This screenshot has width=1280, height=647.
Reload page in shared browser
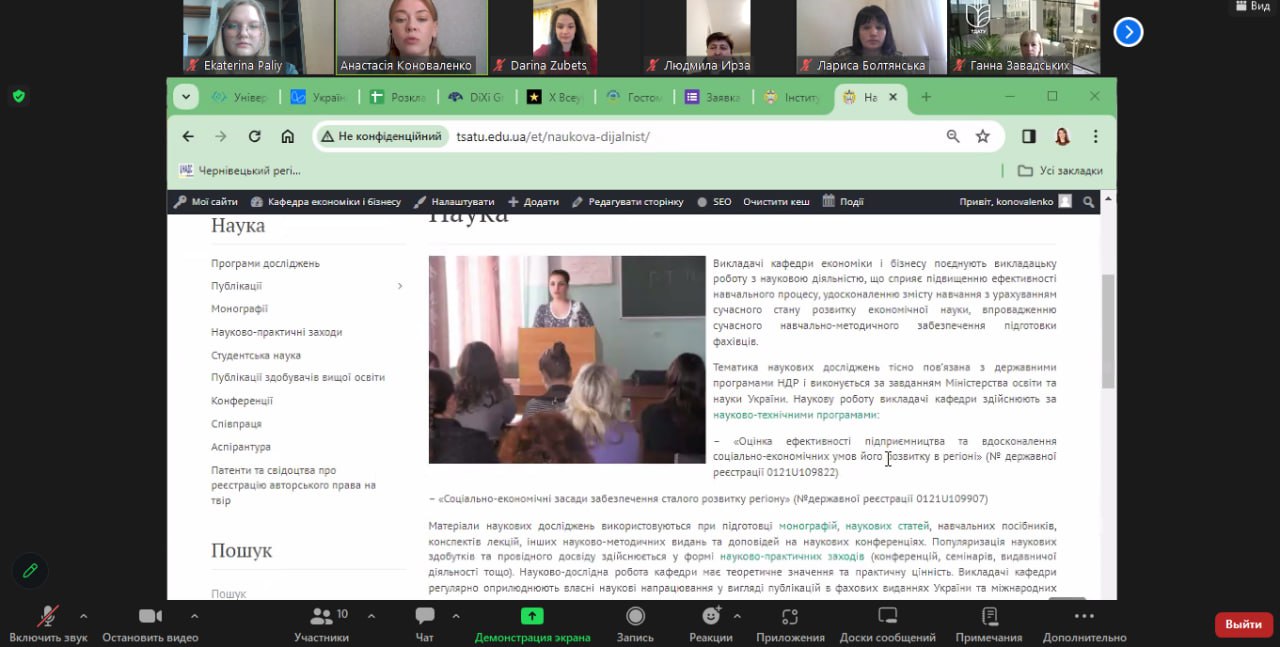[254, 136]
